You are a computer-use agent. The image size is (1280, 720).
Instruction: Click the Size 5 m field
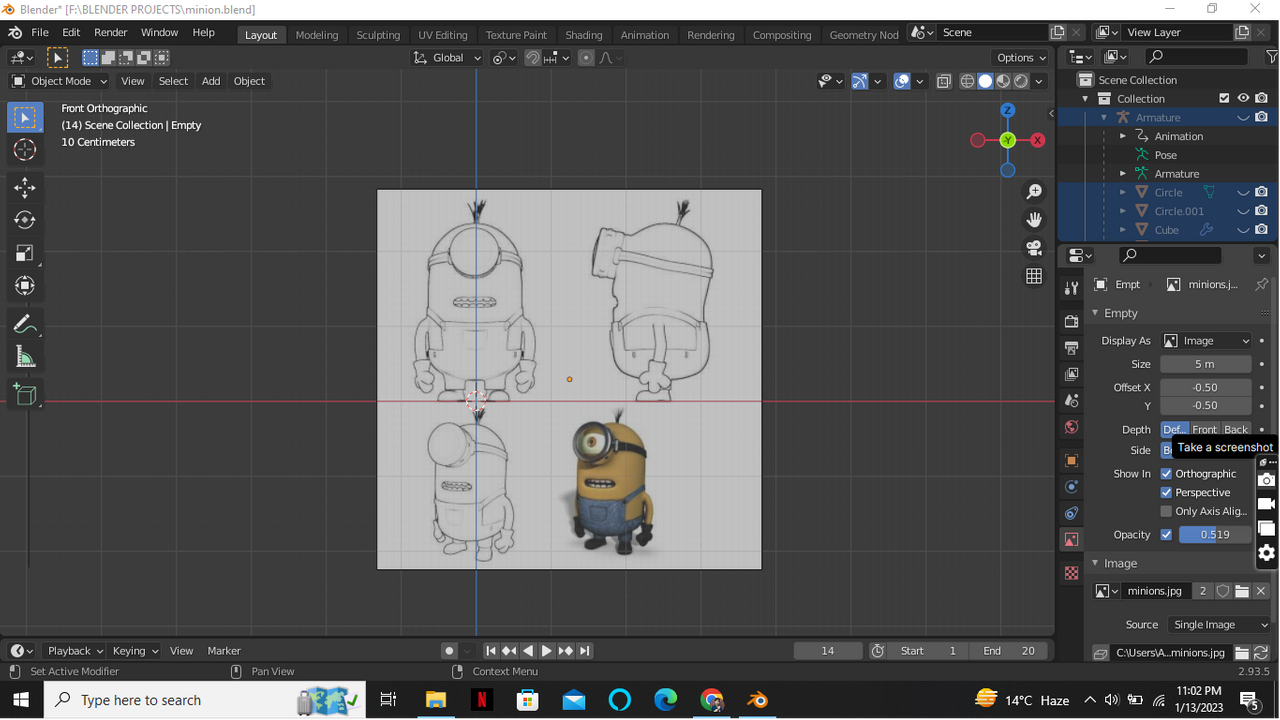point(1206,364)
